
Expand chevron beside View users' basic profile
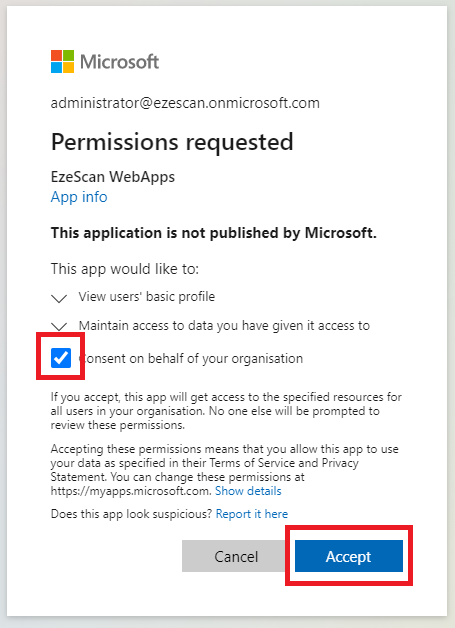[x=59, y=298]
